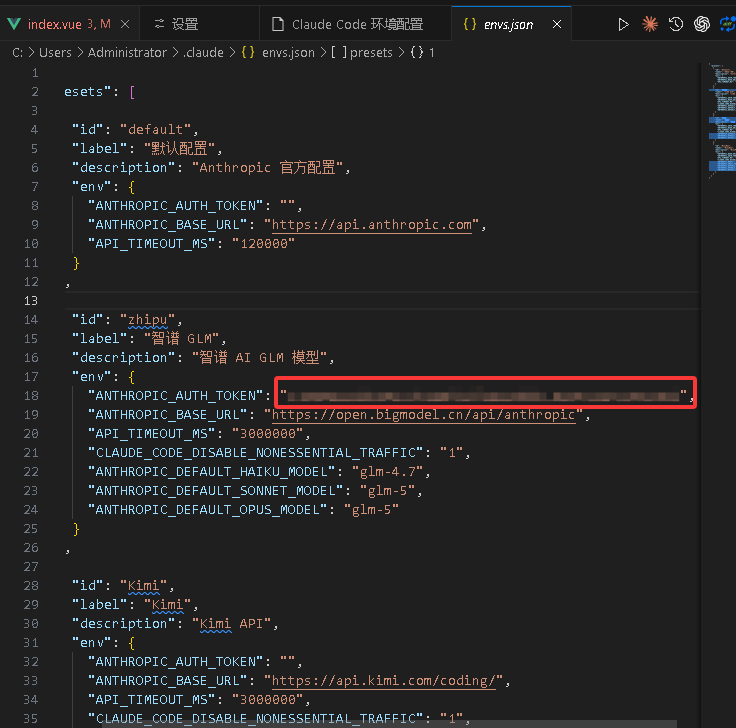This screenshot has width=736, height=728.
Task: Open the https://api.kimi.com/coding/ link
Action: 383,681
